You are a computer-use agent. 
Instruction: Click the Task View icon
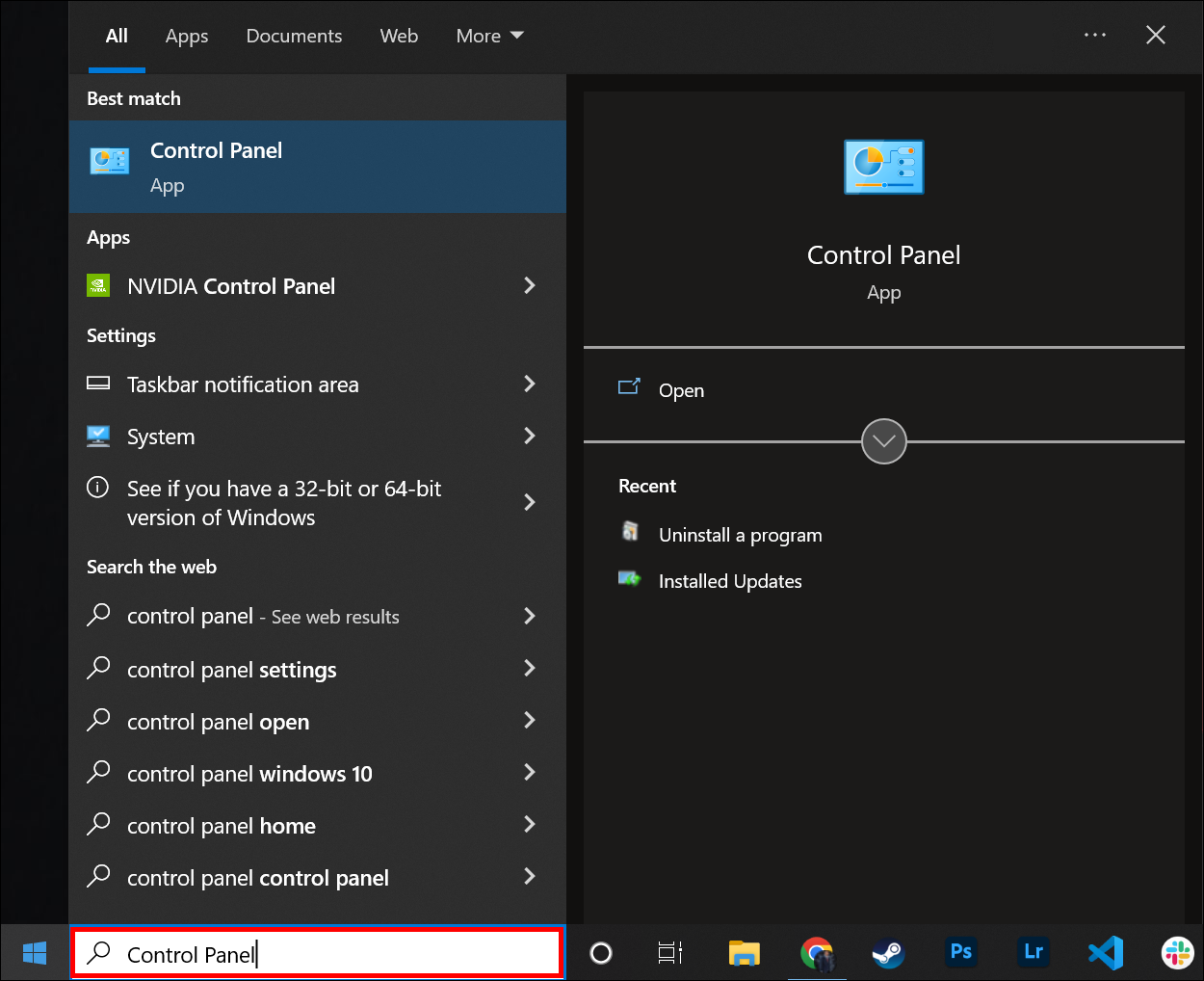670,953
